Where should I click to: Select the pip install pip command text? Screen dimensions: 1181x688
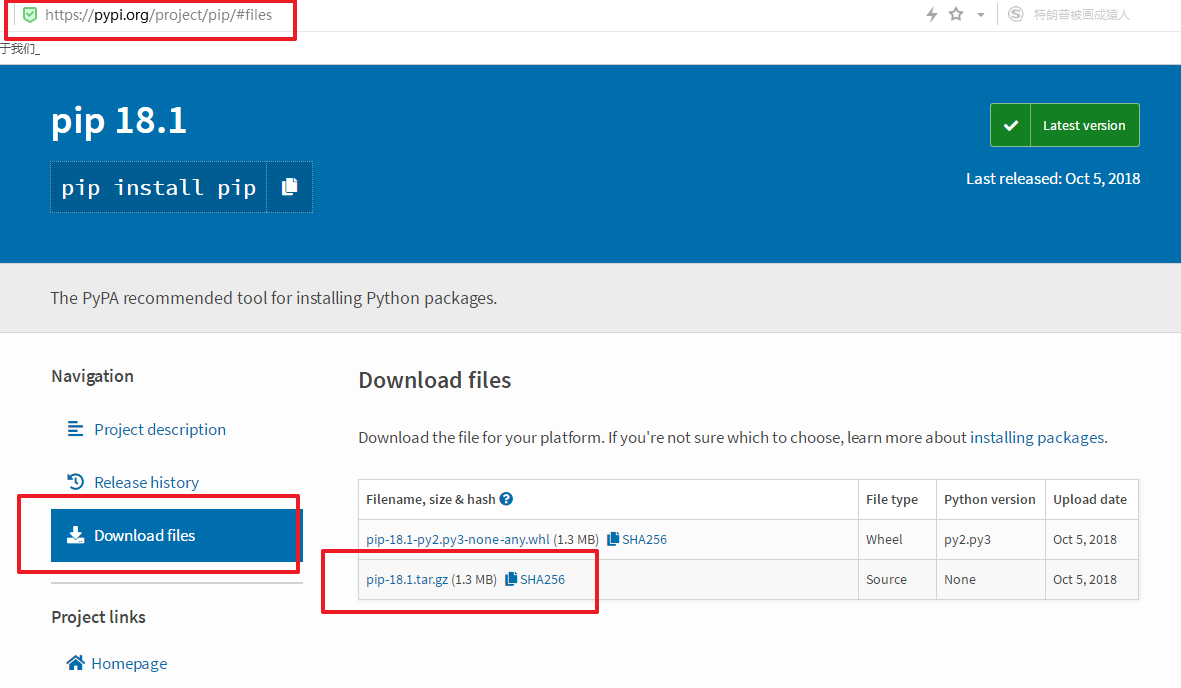[x=159, y=188]
